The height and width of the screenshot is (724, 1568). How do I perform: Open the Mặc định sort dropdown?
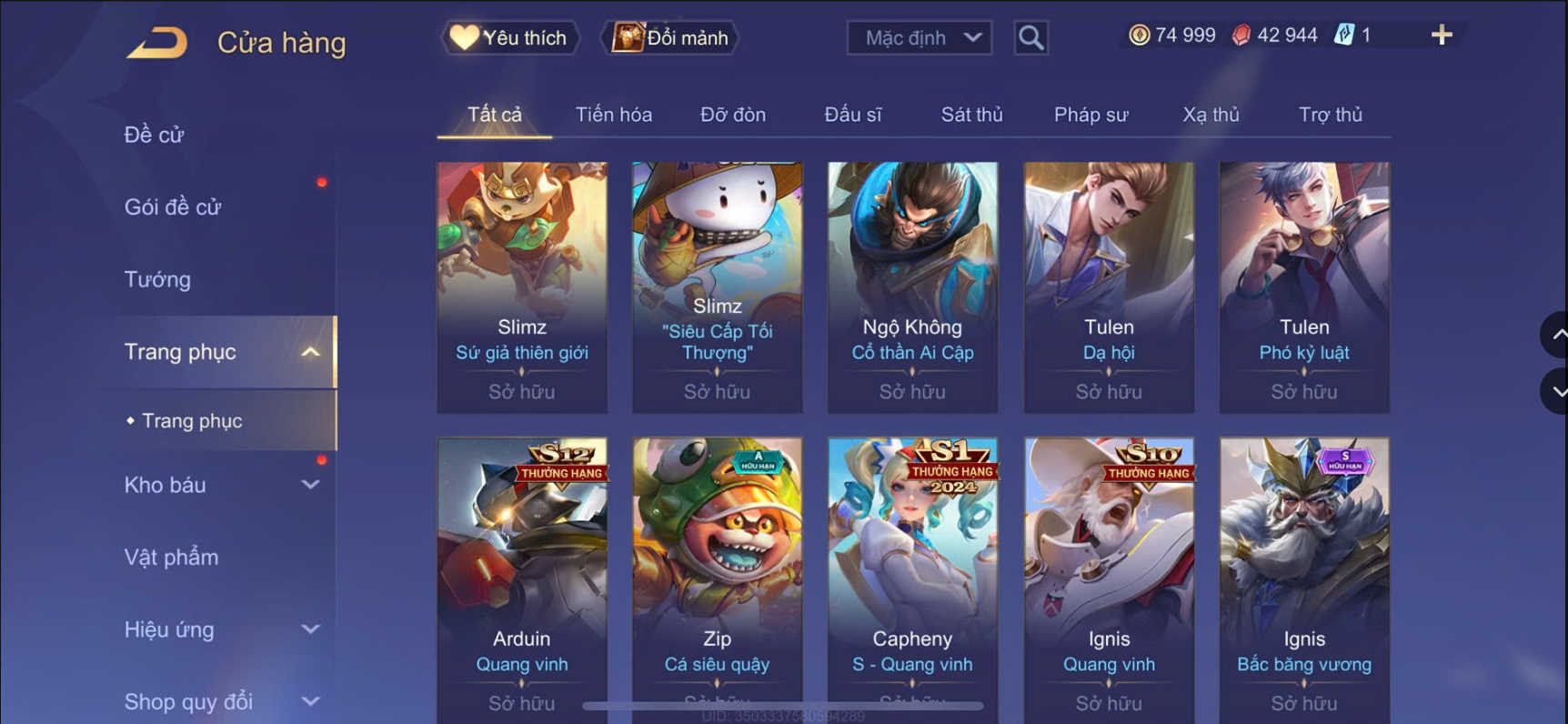920,37
